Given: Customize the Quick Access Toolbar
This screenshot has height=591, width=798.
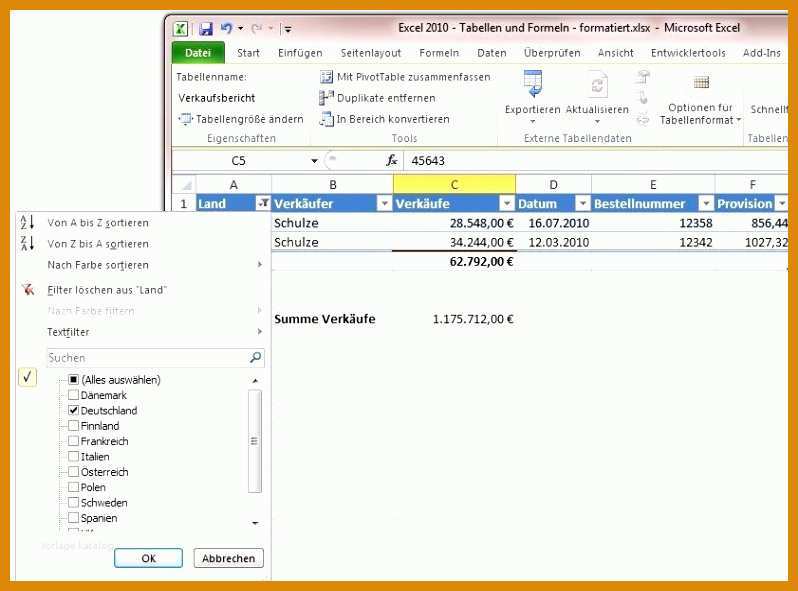Looking at the screenshot, I should pyautogui.click(x=288, y=29).
